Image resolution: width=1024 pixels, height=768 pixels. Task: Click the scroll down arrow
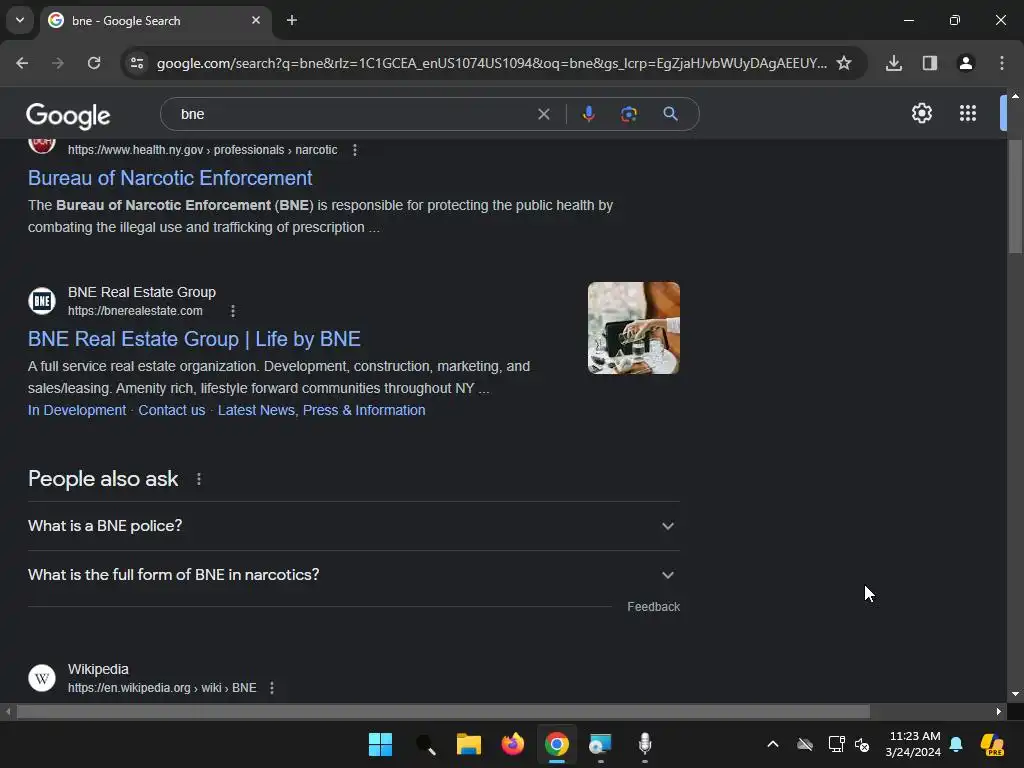click(x=1015, y=694)
